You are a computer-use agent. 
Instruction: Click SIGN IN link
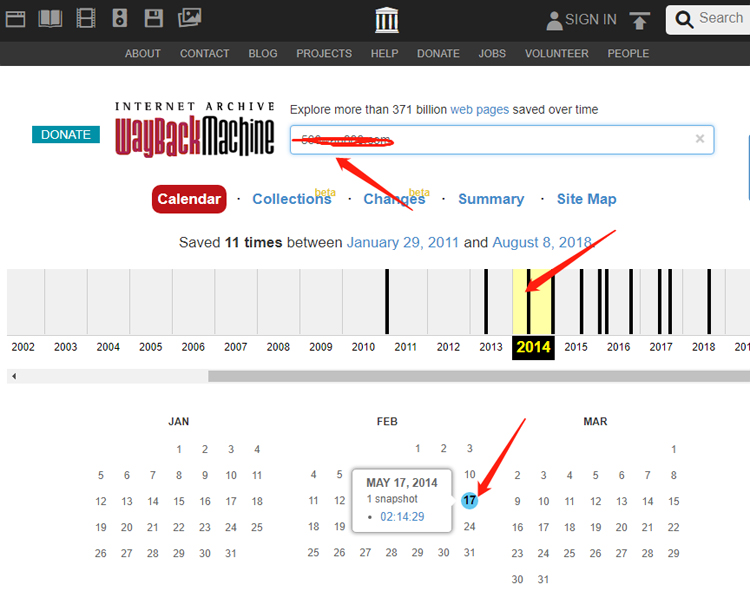click(591, 20)
